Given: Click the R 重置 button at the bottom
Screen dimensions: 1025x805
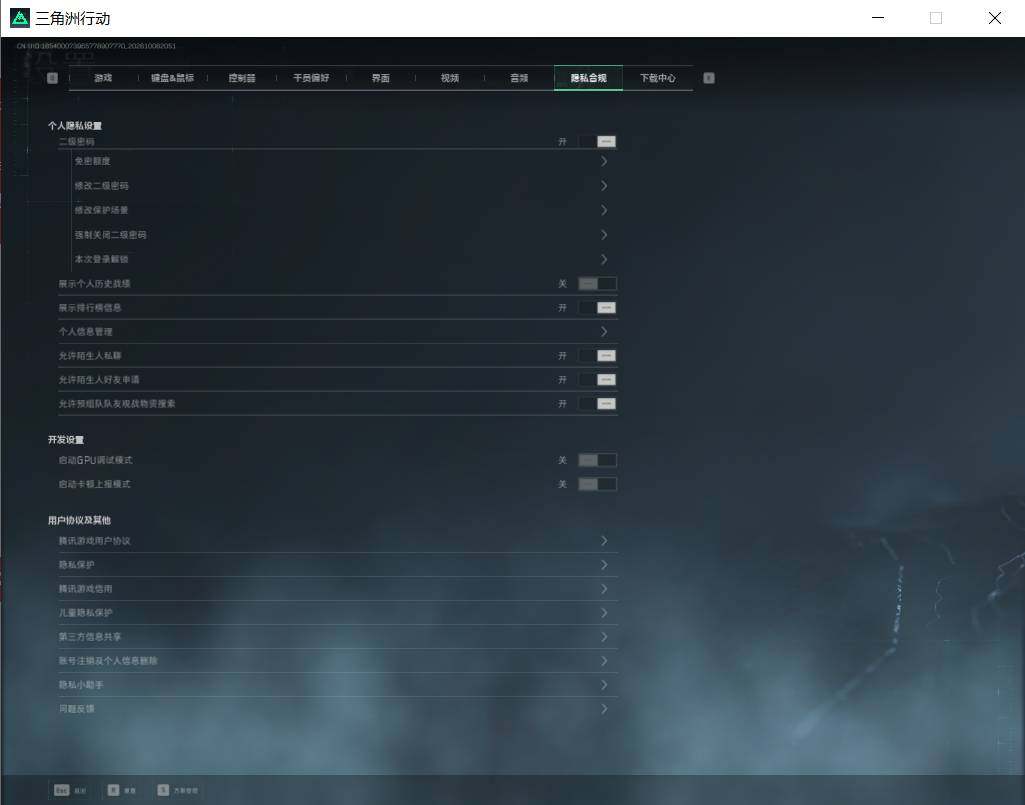Looking at the screenshot, I should [x=122, y=791].
